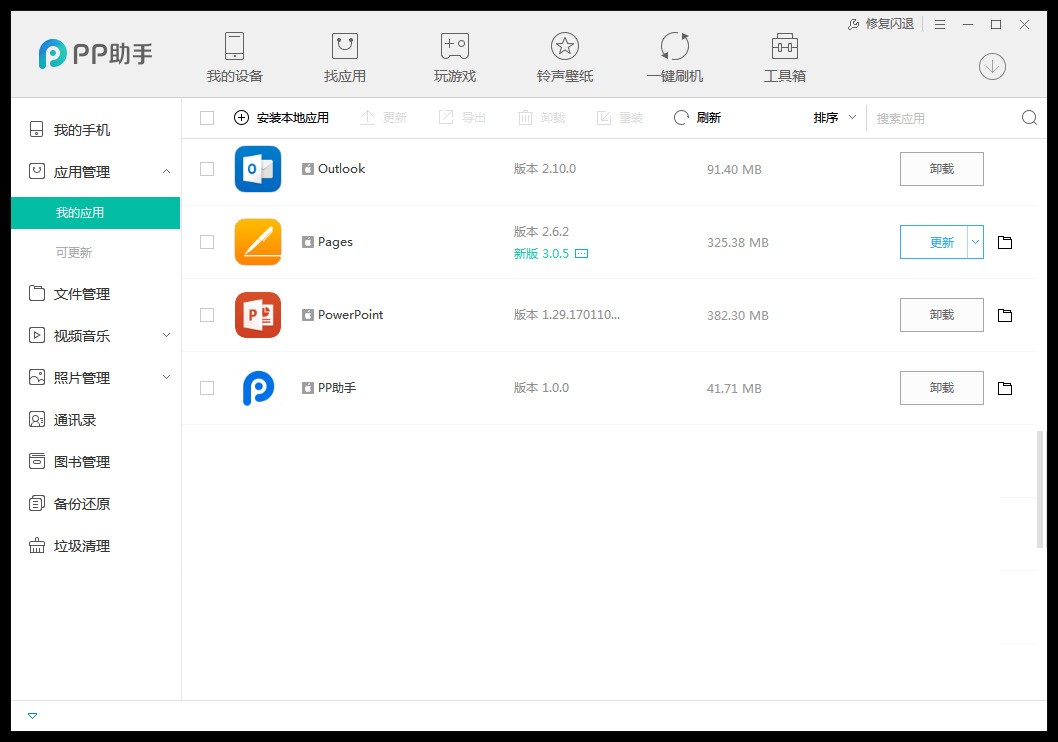Update Pages with the 更新 button
Screen dimensions: 1058x742
[x=934, y=242]
